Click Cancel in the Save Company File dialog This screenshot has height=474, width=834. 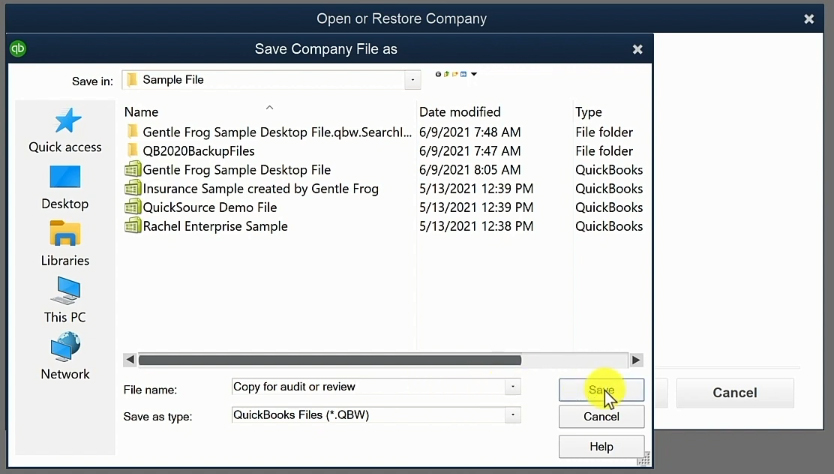tap(602, 417)
